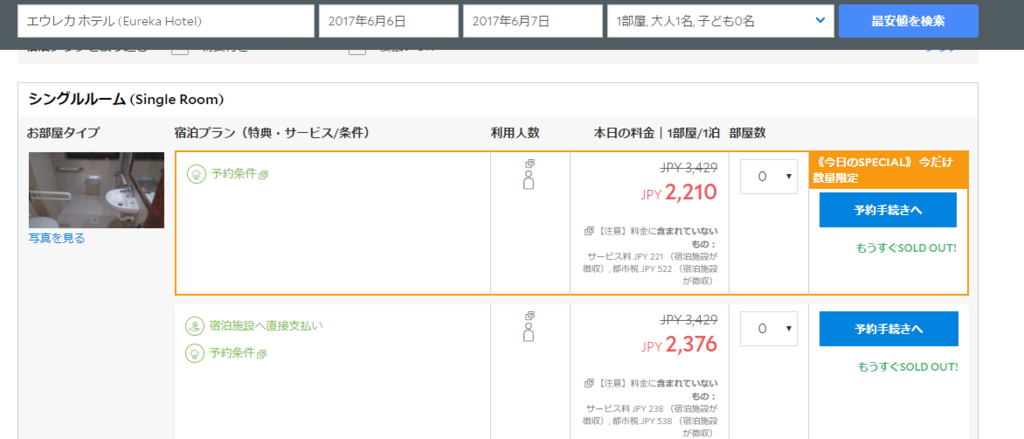Click the guest person icon in JPY 2,210 row
Image resolution: width=1024 pixels, height=439 pixels.
[529, 181]
